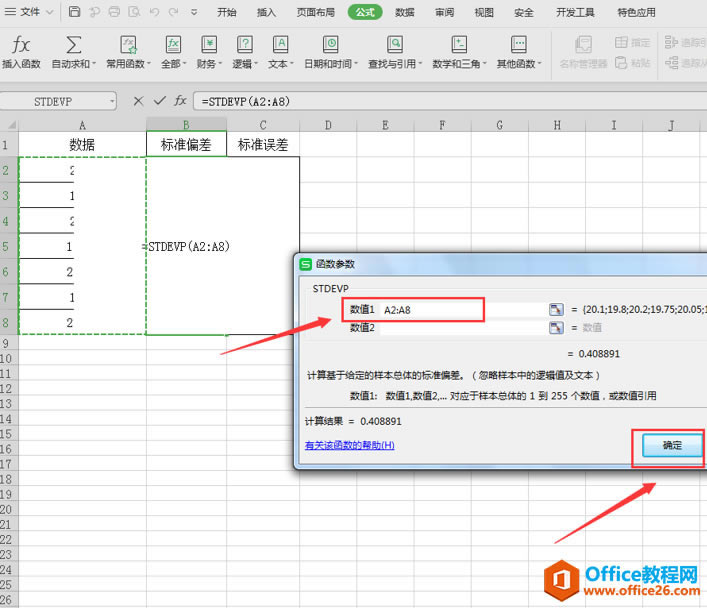Open the Logical (逻辑) functions list
The height and width of the screenshot is (608, 707).
(245, 52)
